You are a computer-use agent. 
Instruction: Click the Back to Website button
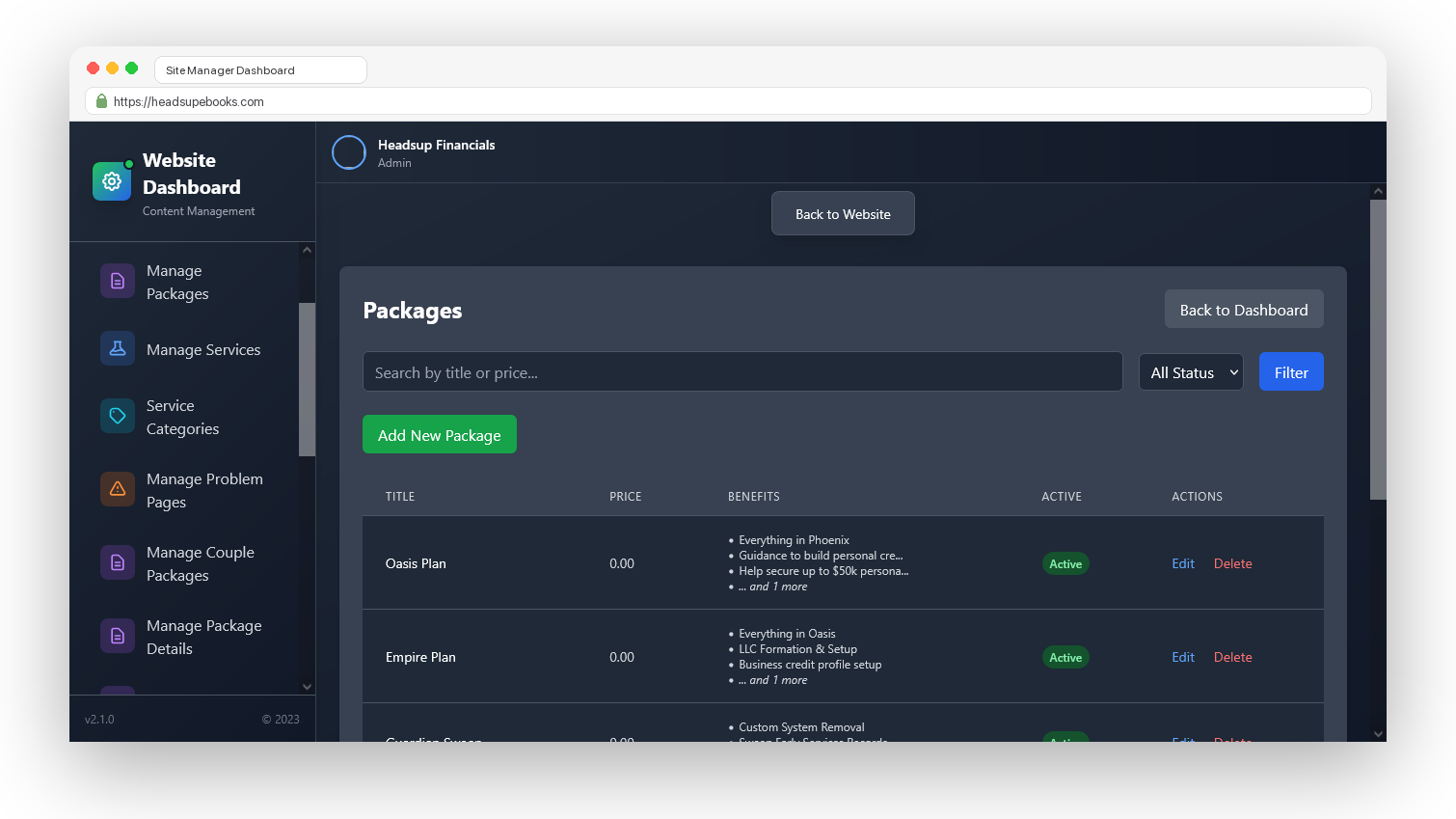click(843, 213)
